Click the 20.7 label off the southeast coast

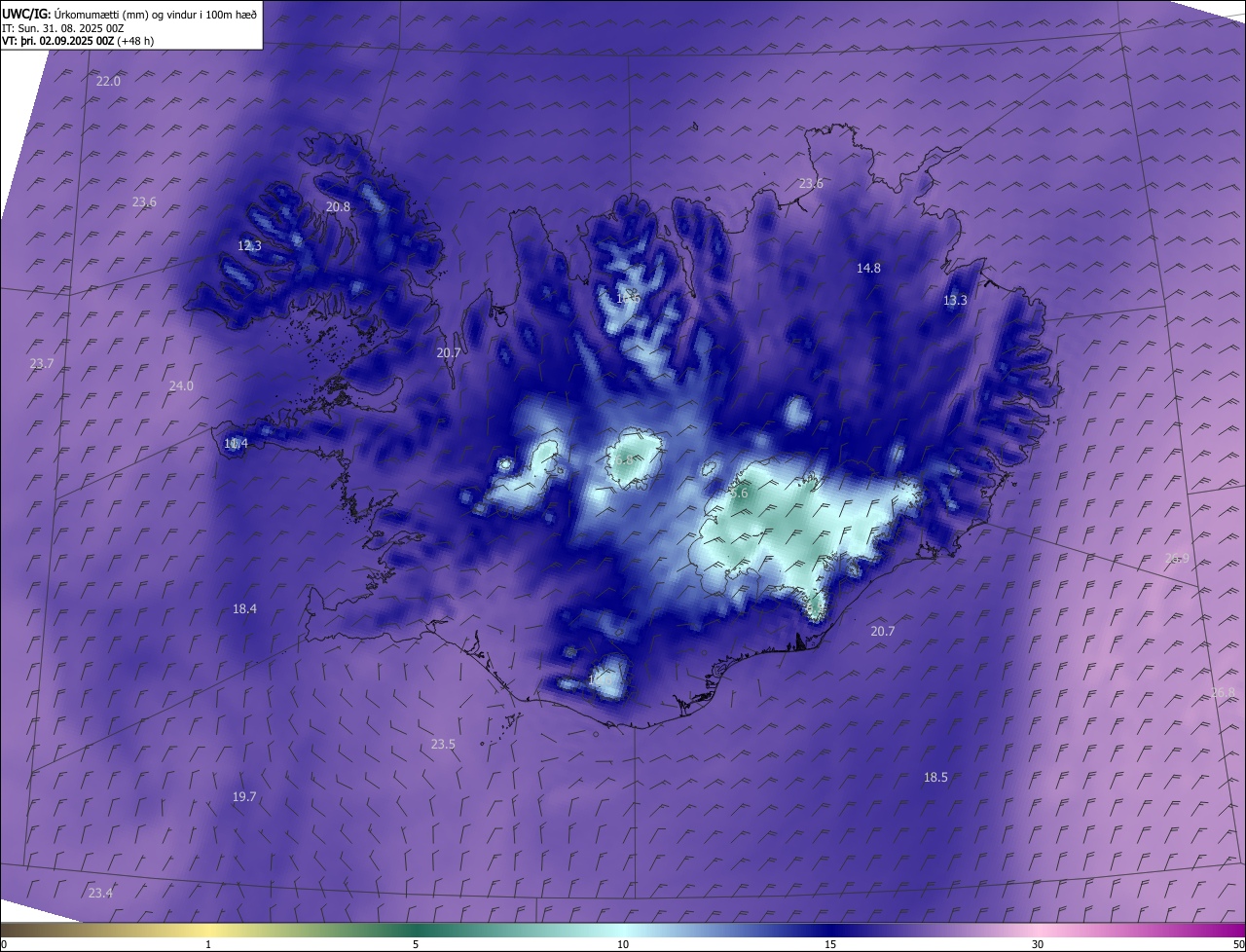(882, 632)
